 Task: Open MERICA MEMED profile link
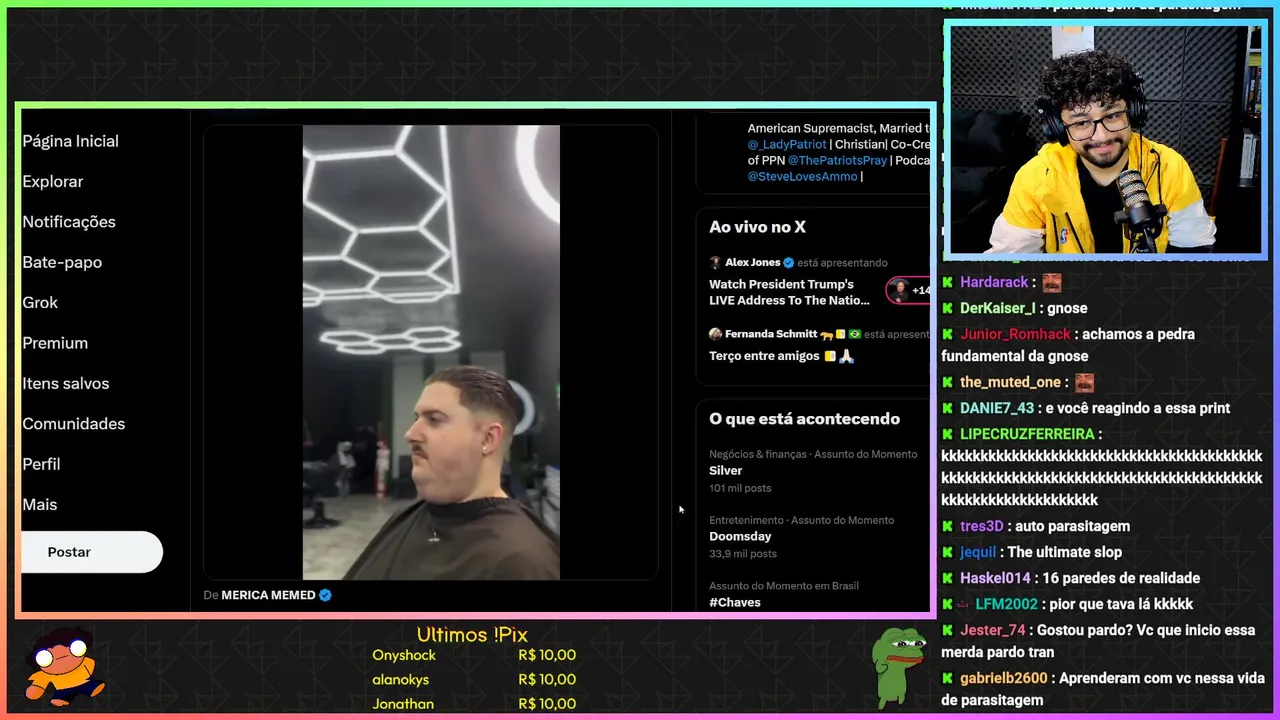coord(268,595)
